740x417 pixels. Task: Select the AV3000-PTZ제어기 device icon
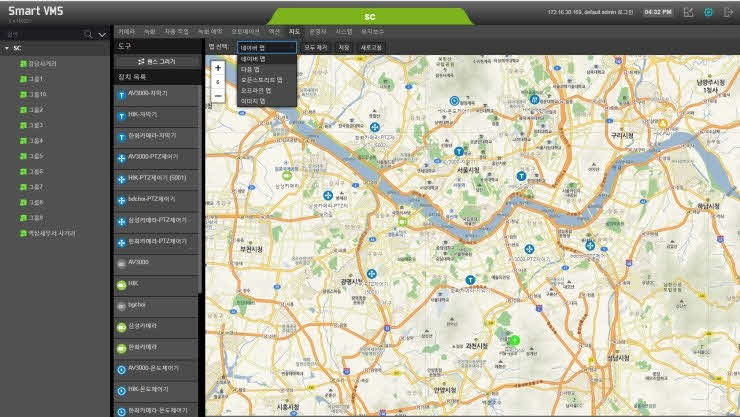121,157
